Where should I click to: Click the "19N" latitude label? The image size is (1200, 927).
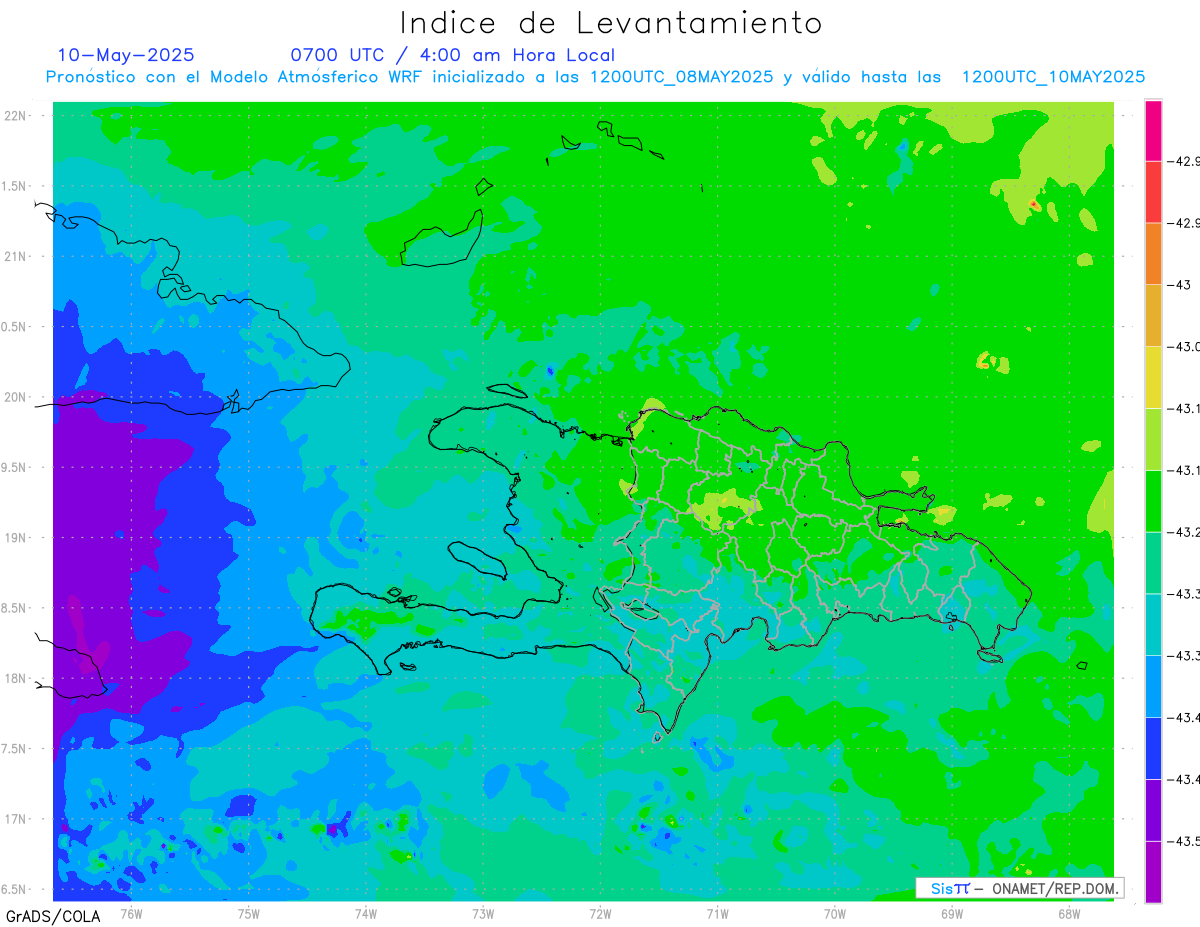pyautogui.click(x=17, y=538)
